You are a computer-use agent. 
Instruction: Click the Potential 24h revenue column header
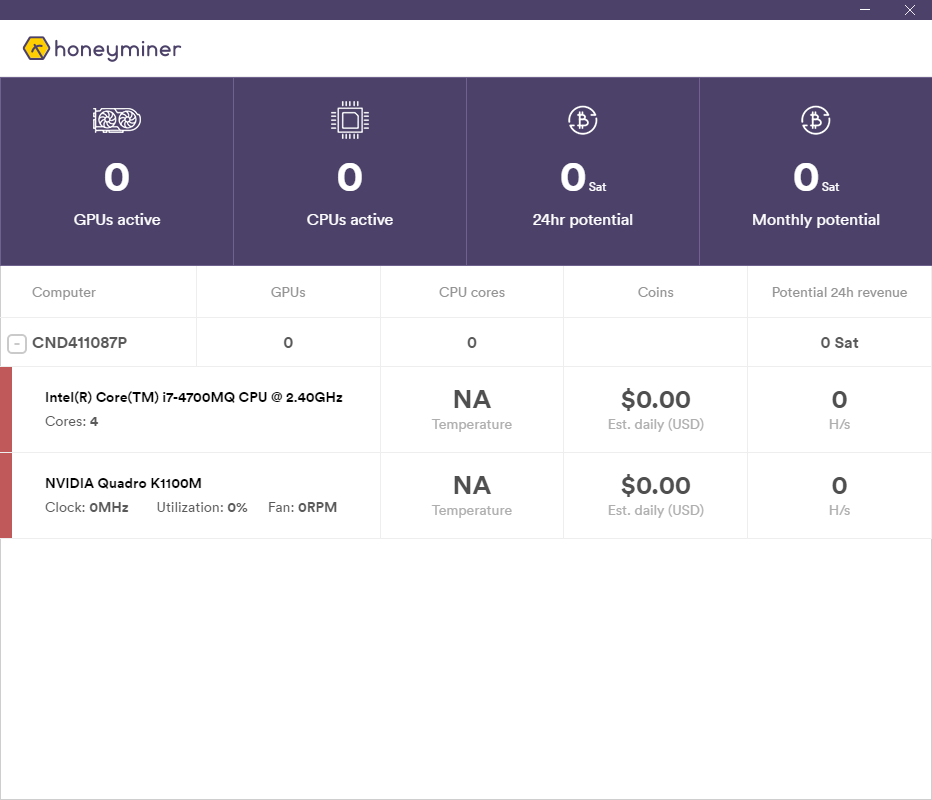click(x=839, y=292)
